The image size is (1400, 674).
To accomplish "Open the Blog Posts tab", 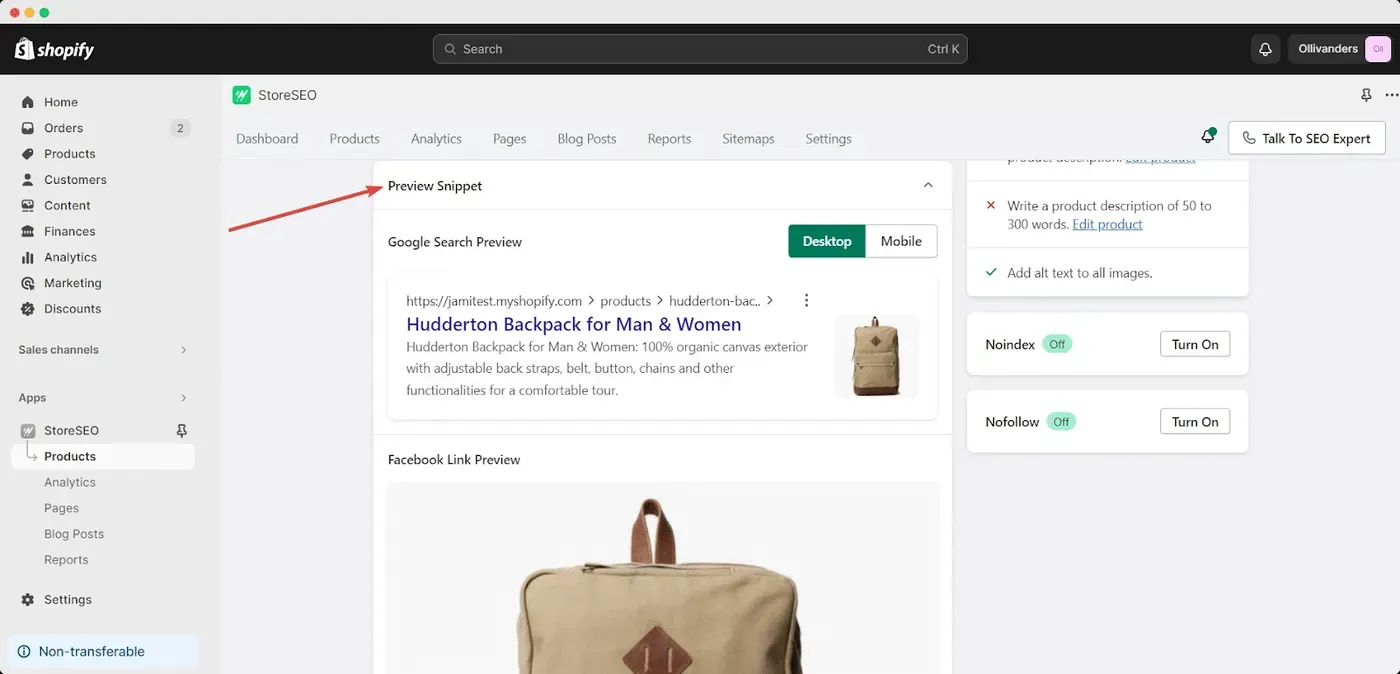I will pyautogui.click(x=587, y=139).
